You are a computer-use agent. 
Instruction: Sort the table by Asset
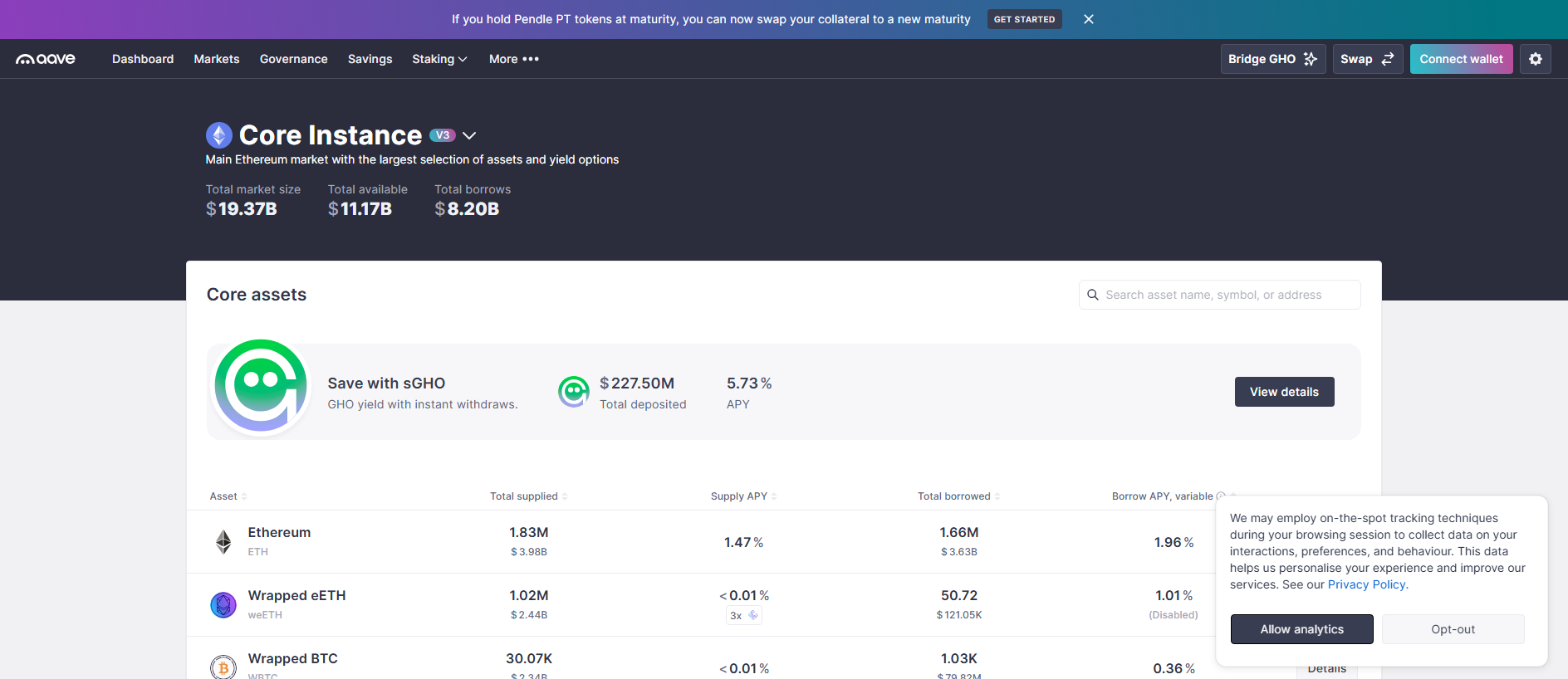(228, 496)
